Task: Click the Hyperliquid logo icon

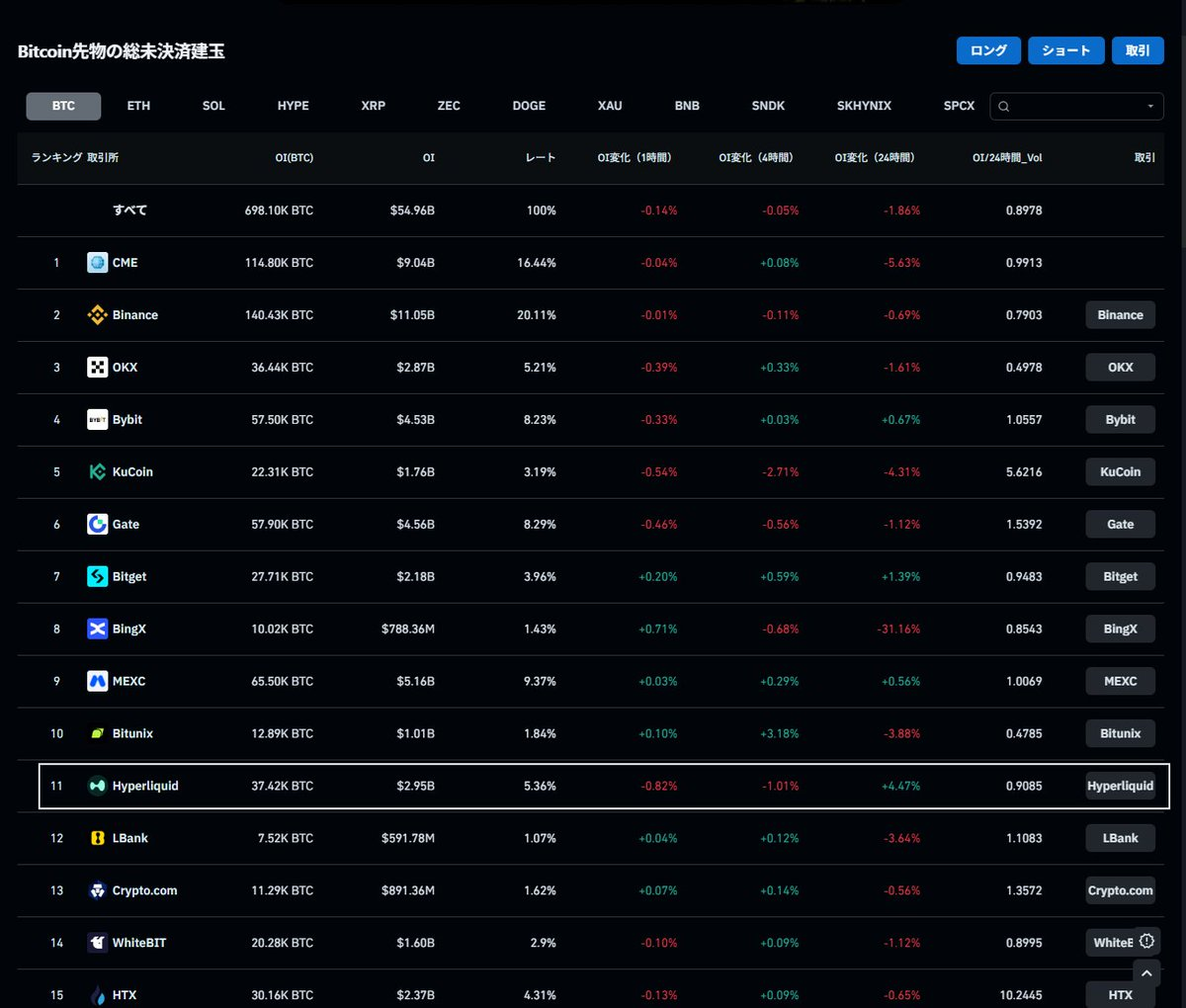Action: point(97,787)
